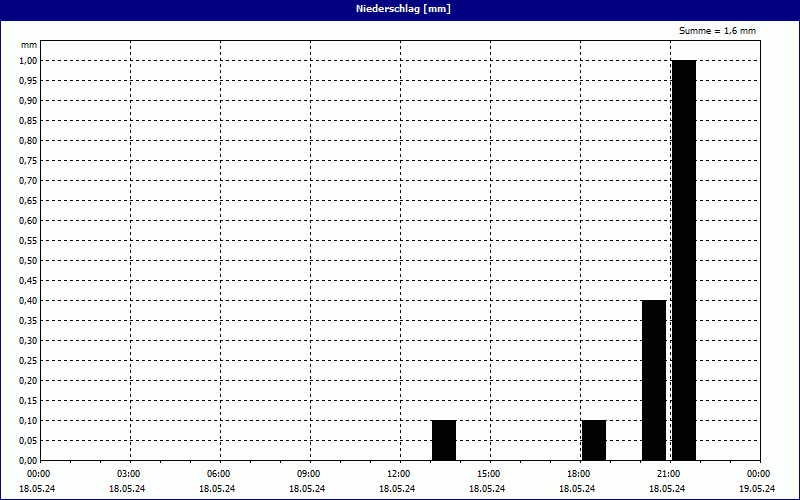Select the 1,00 y-axis value
The image size is (800, 500).
(29, 61)
